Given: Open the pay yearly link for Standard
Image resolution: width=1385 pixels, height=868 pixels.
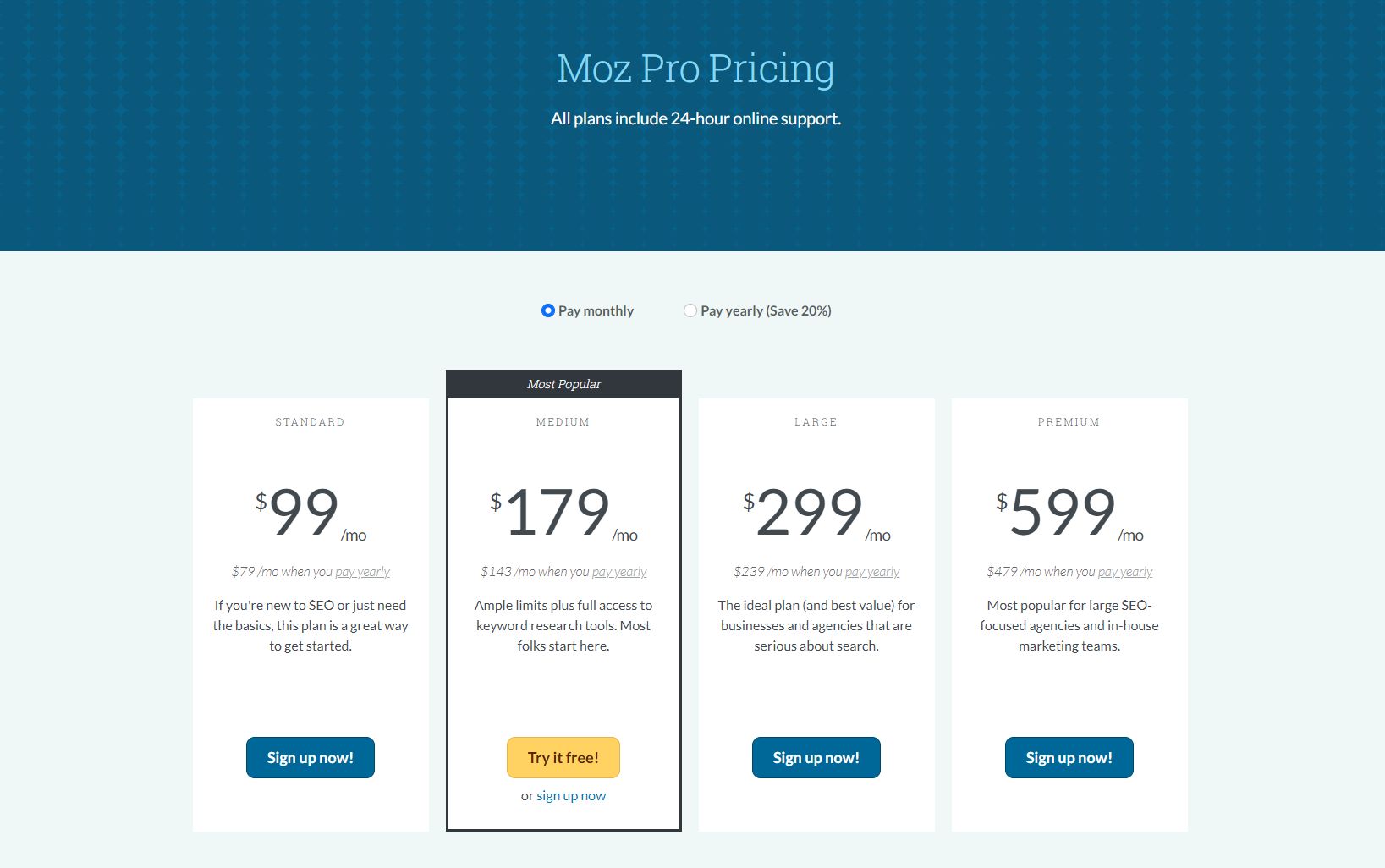Looking at the screenshot, I should (x=362, y=571).
